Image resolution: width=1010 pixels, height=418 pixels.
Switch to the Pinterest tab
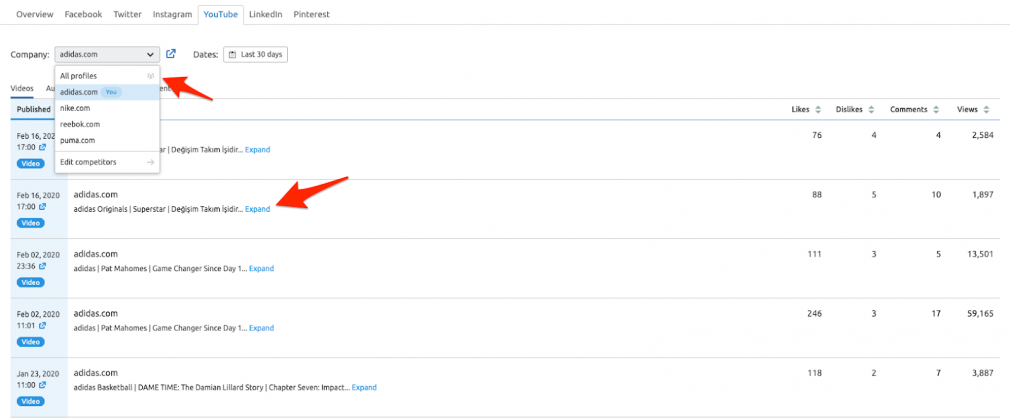click(x=312, y=14)
